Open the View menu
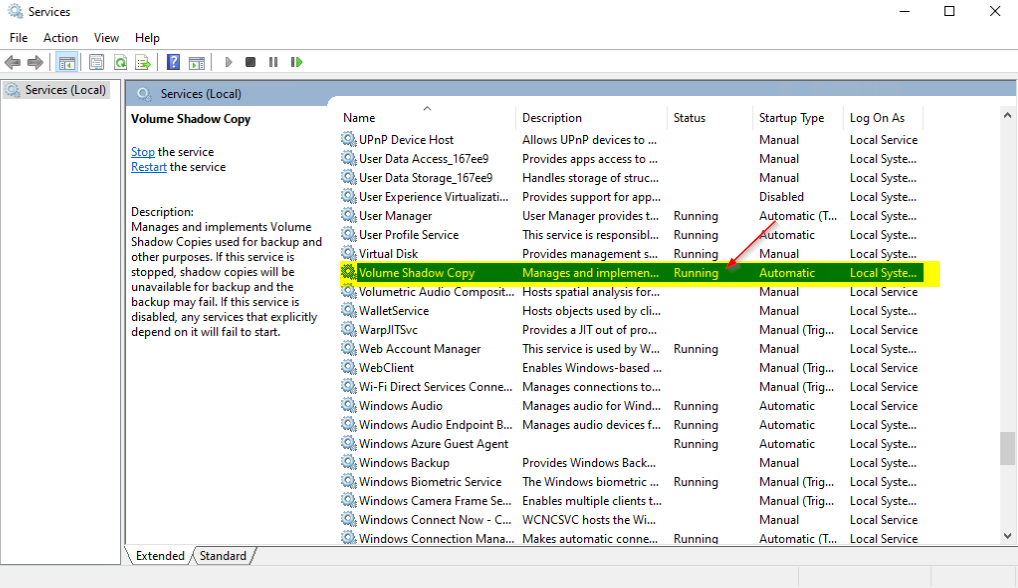Image resolution: width=1018 pixels, height=588 pixels. click(x=106, y=38)
